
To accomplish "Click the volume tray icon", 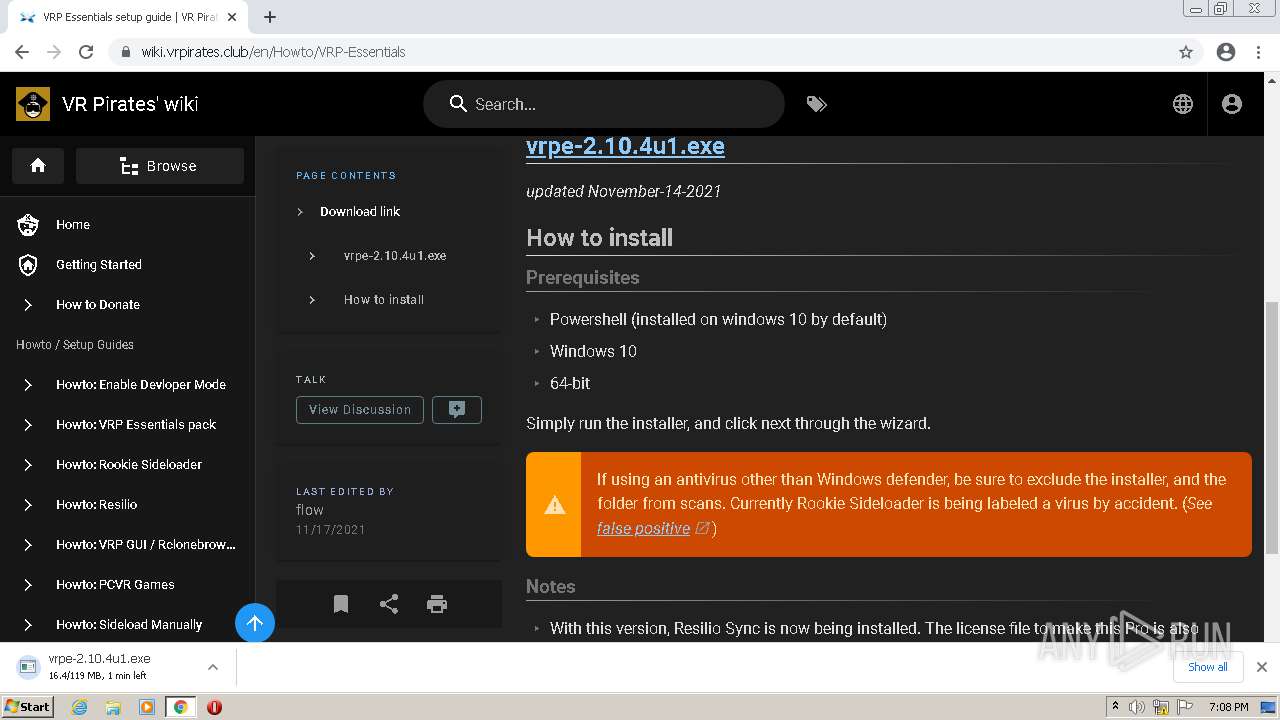I will (x=1137, y=707).
